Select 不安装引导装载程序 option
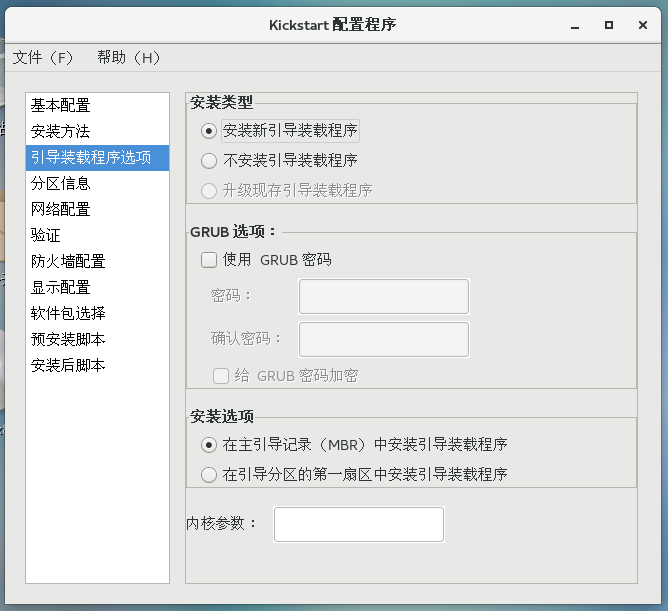Image resolution: width=668 pixels, height=611 pixels. [x=209, y=160]
